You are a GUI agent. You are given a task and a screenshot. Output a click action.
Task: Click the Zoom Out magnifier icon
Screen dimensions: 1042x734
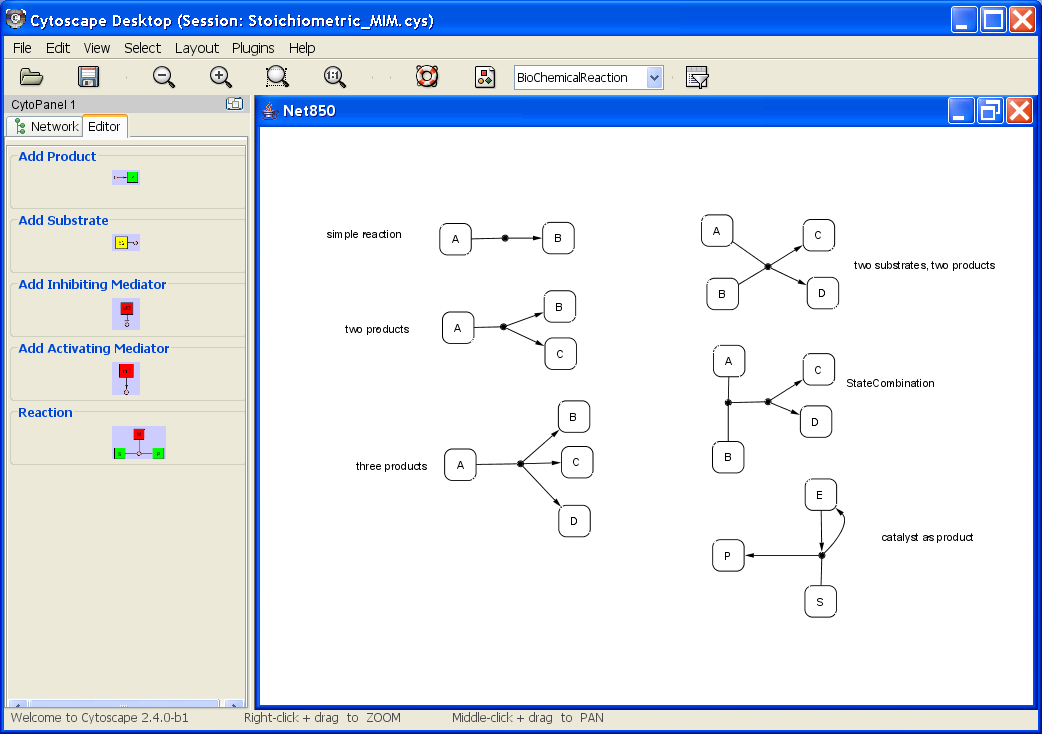click(163, 77)
